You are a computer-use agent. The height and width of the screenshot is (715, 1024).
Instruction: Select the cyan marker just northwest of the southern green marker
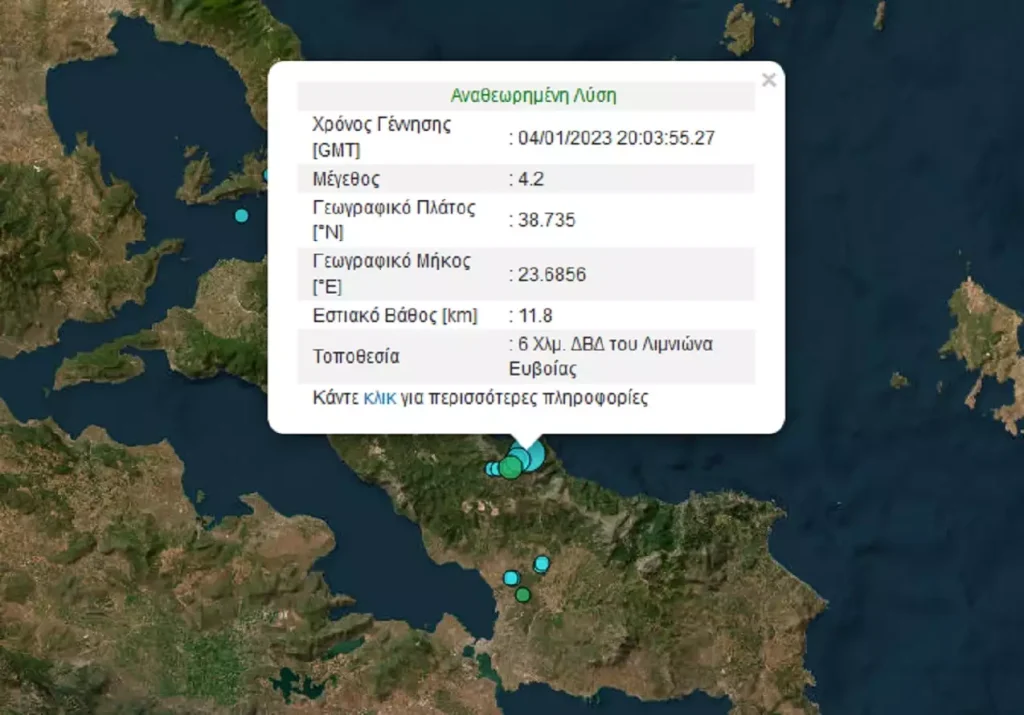(511, 577)
